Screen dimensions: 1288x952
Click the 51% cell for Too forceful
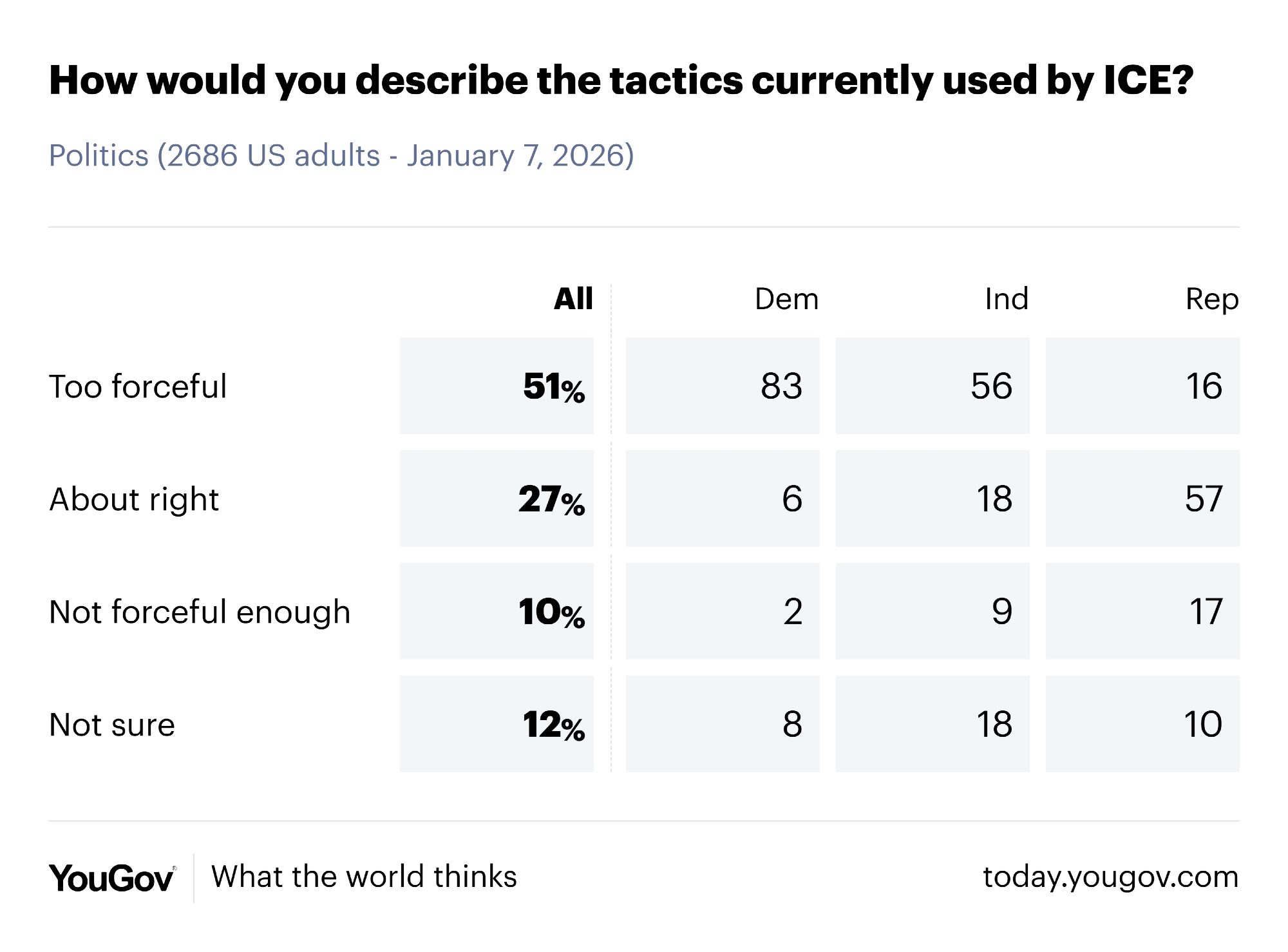tap(497, 386)
